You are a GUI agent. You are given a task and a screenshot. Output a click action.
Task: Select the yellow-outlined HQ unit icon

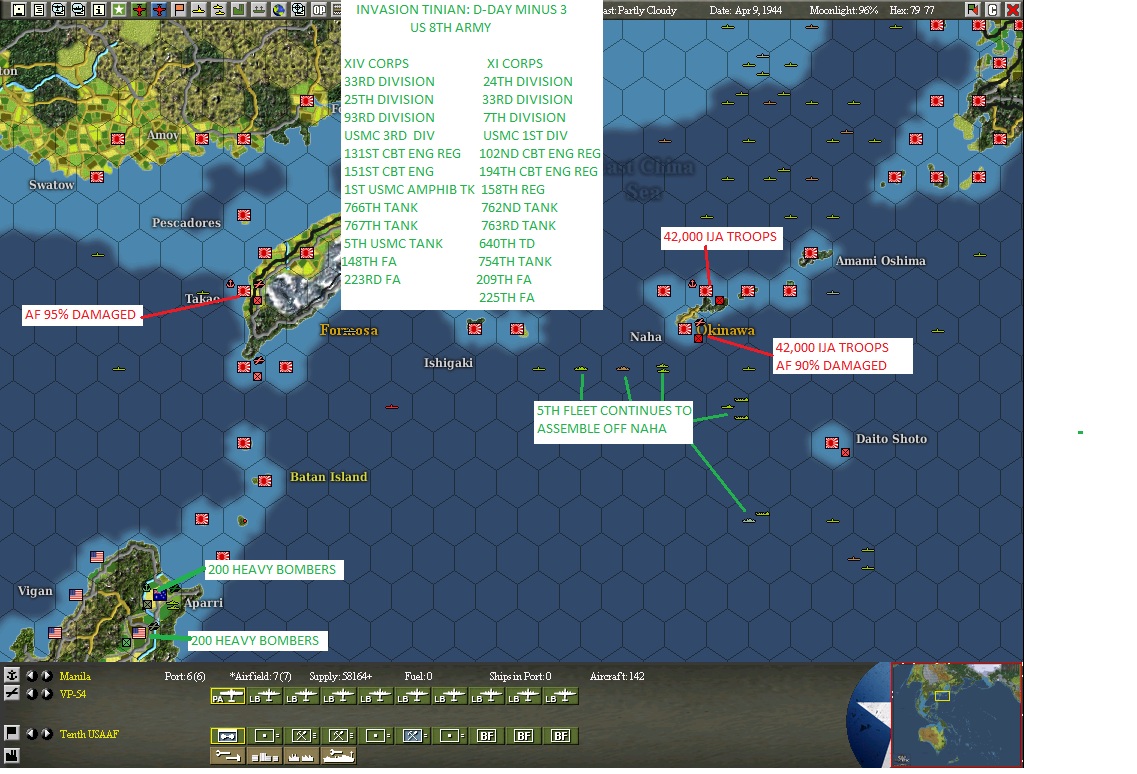(228, 736)
